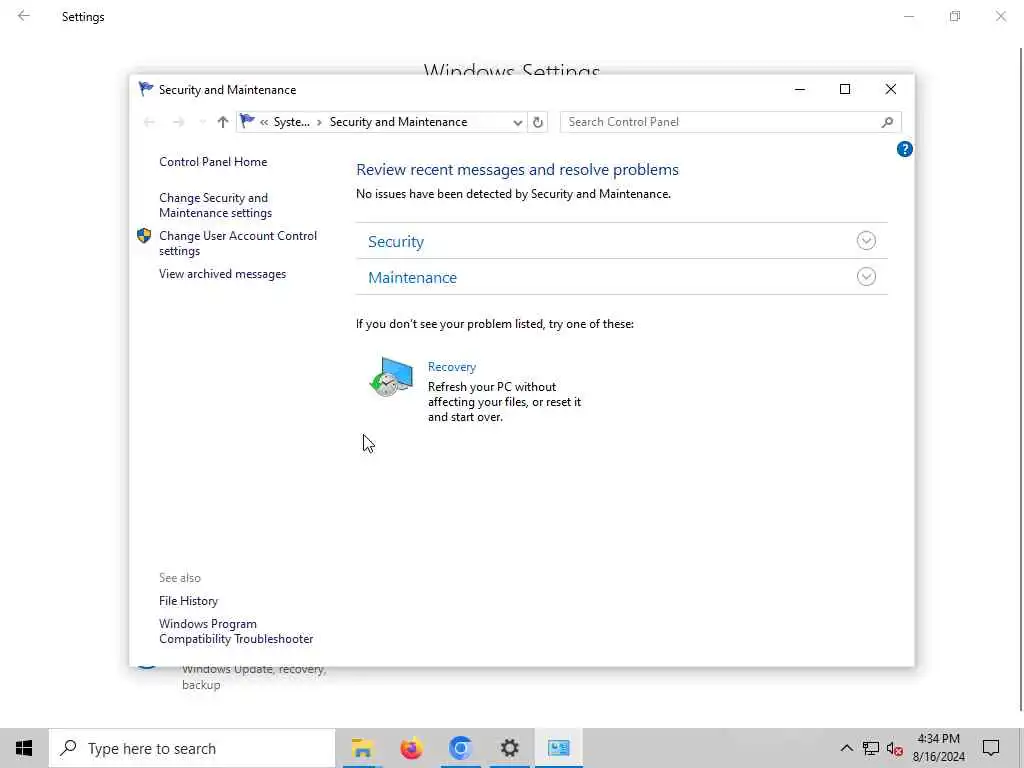This screenshot has width=1024, height=768.
Task: Open the Windows Start button
Action: click(x=24, y=748)
